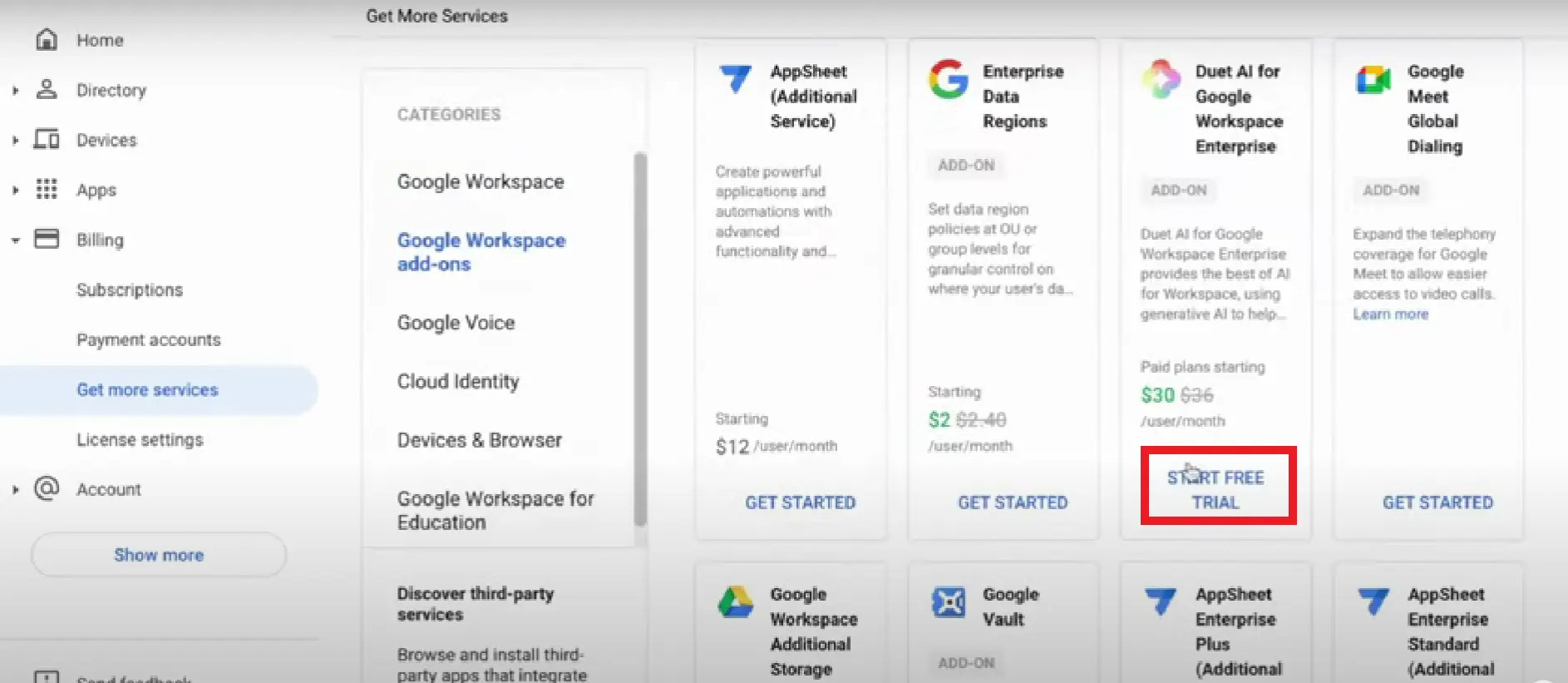This screenshot has height=683, width=1568.
Task: Click the Account at-sign icon
Action: 47,488
